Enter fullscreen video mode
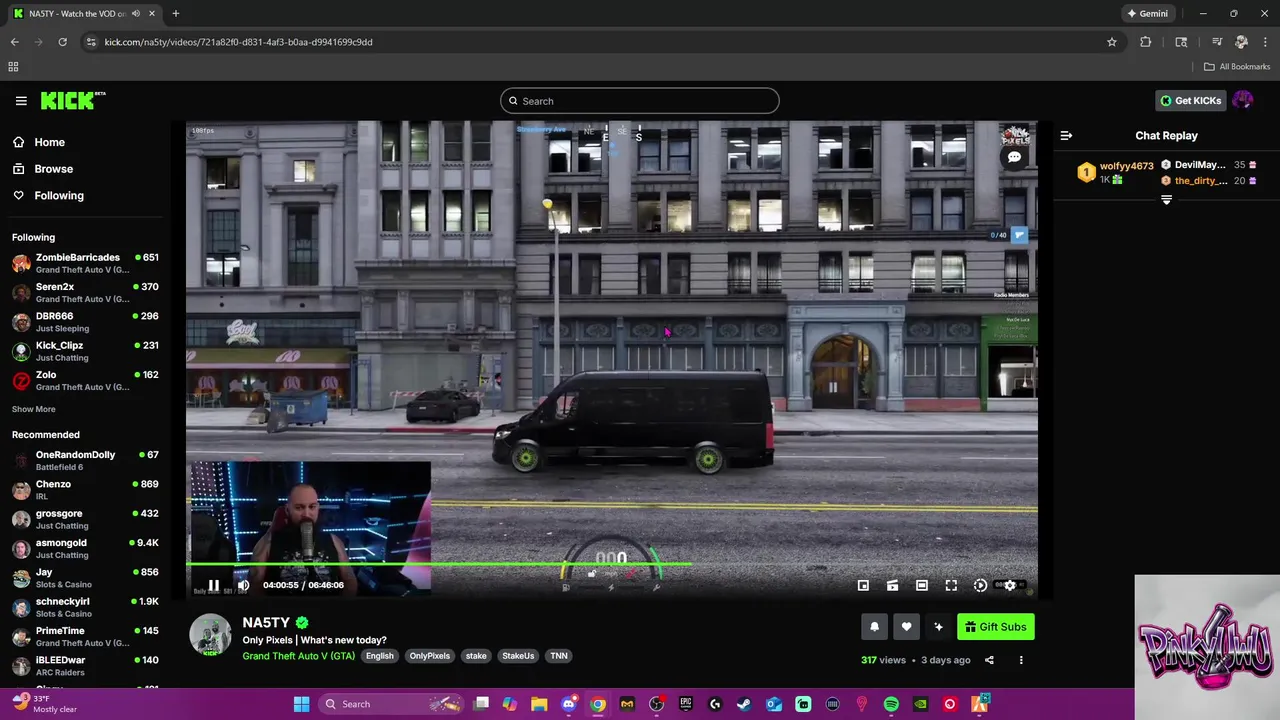The height and width of the screenshot is (720, 1280). click(951, 585)
